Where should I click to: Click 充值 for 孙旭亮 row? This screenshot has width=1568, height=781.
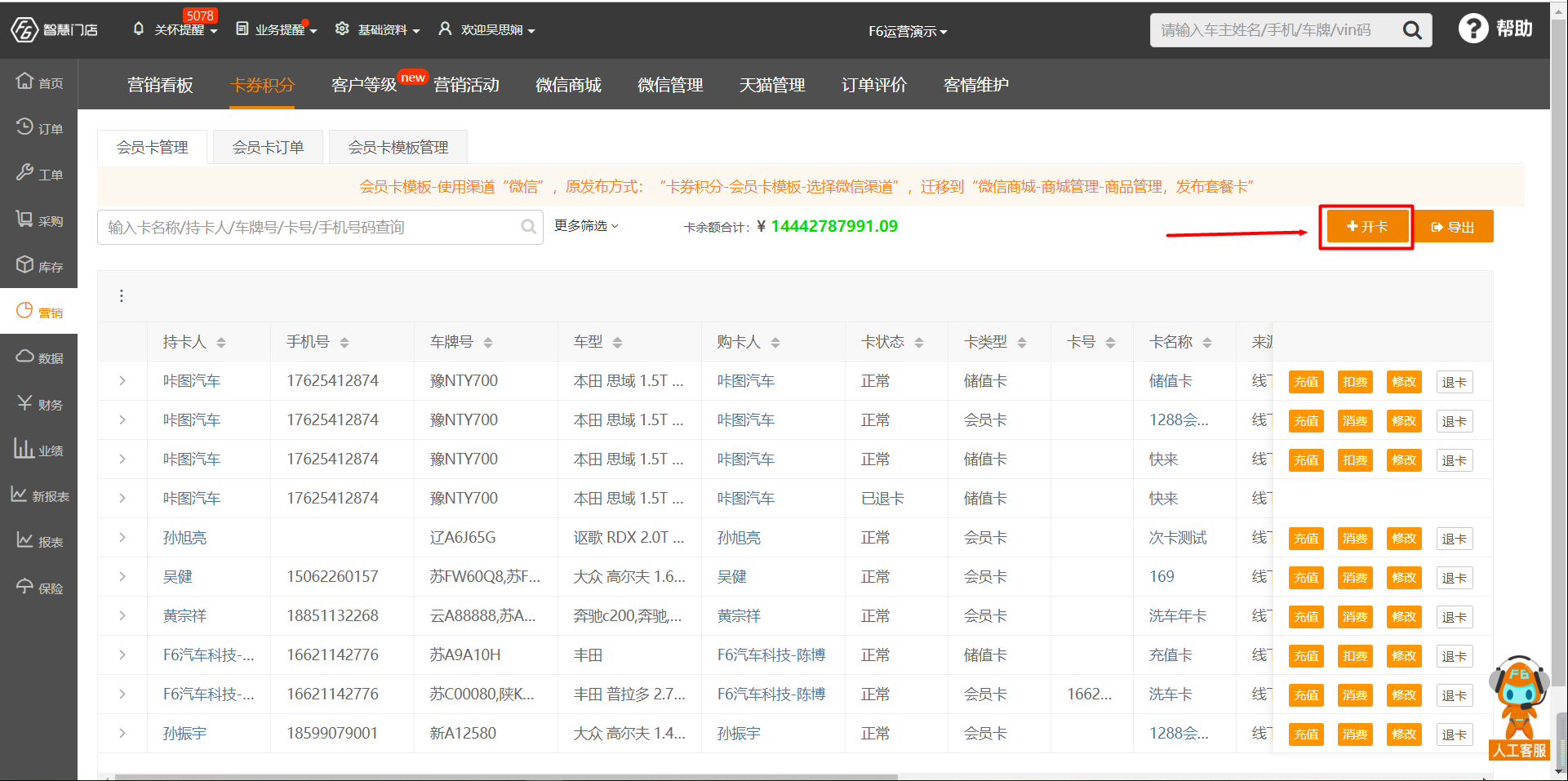1306,539
